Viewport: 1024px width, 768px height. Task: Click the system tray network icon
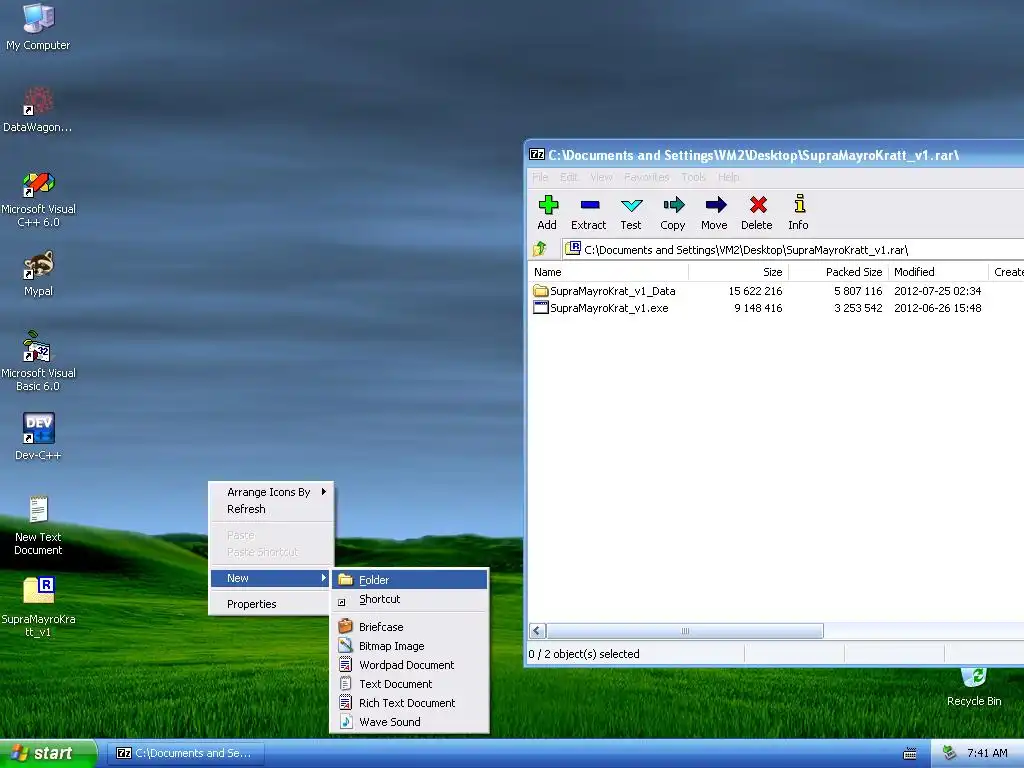[949, 753]
